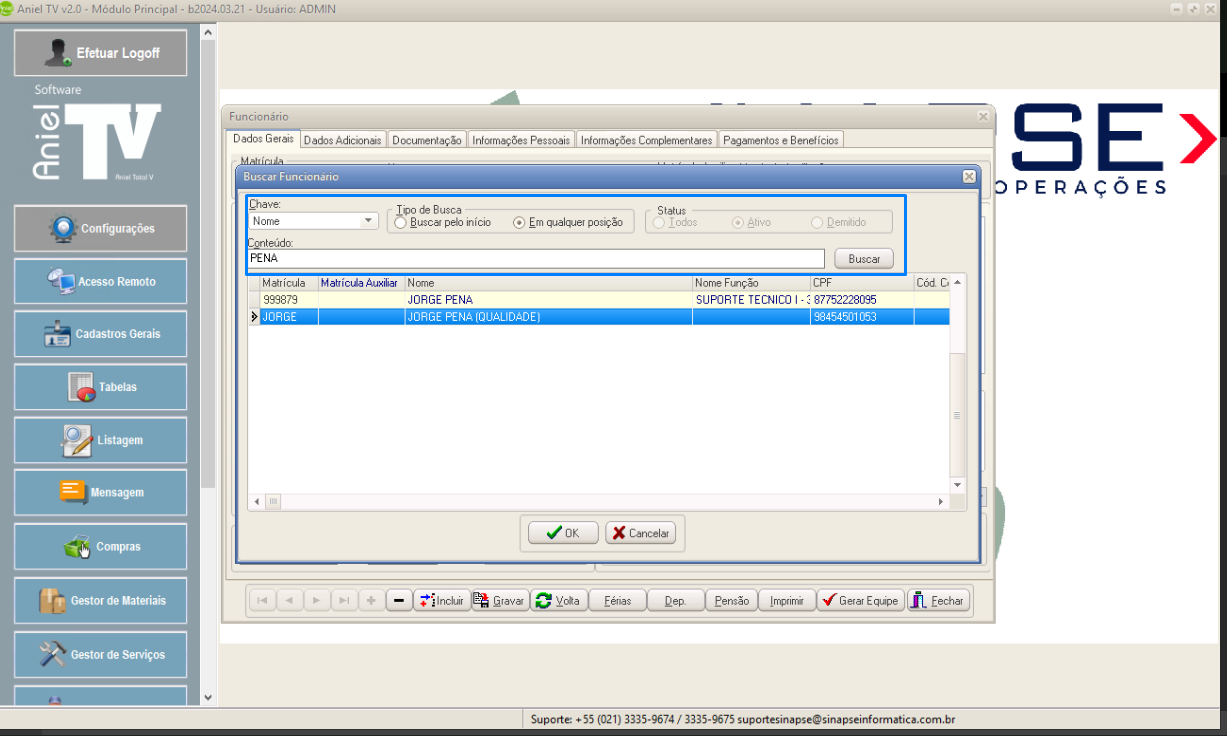Screen dimensions: 1227x736
Task: Select the 'Buscar pelo início' radio option
Action: tap(401, 223)
